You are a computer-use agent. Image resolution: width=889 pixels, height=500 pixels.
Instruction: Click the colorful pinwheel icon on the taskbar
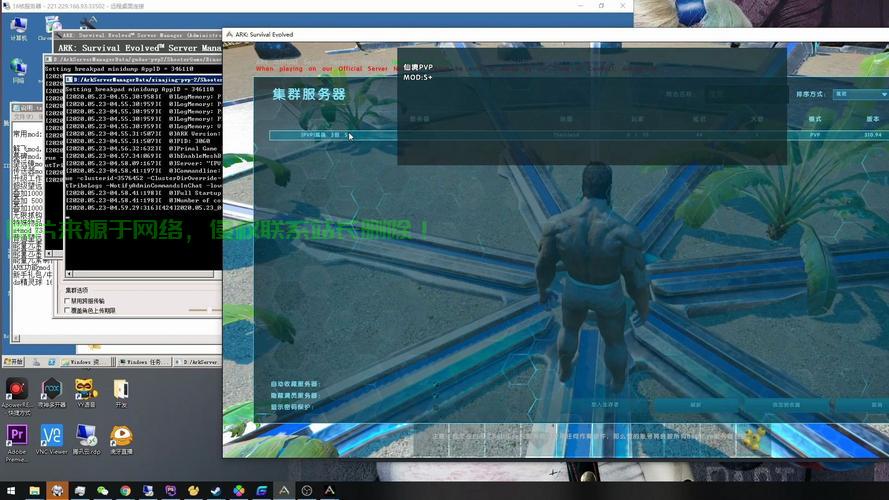[x=239, y=491]
